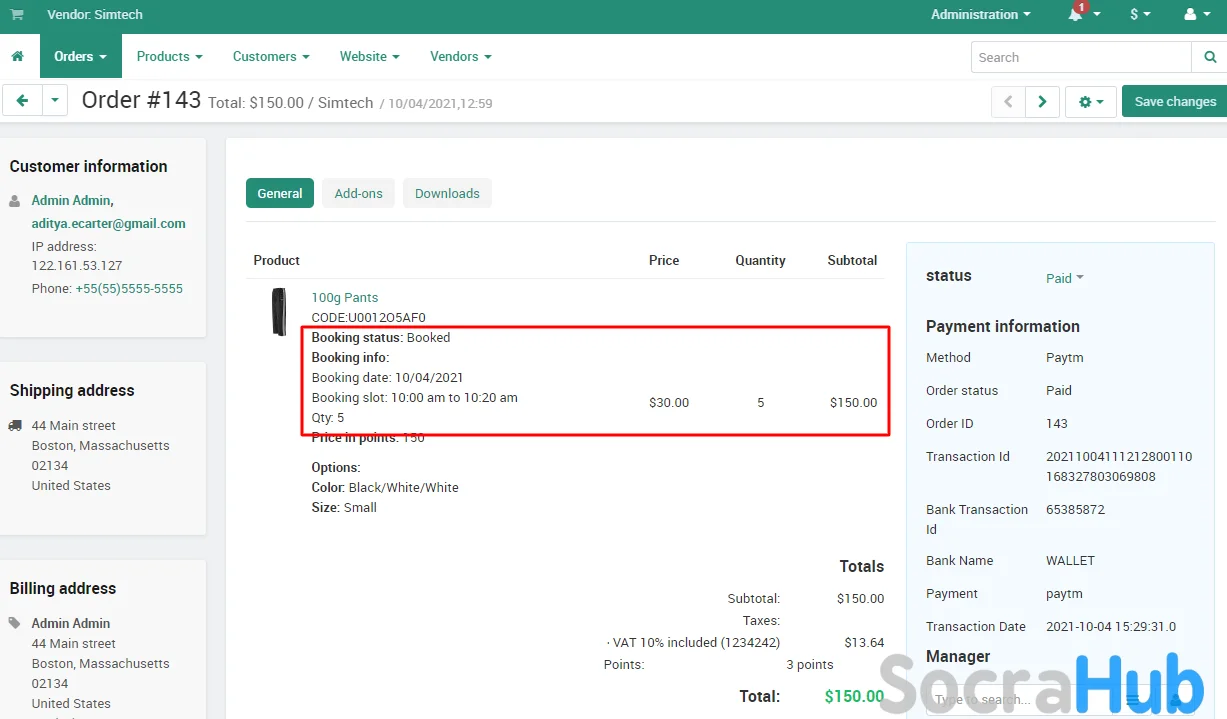Expand the Administration dropdown
The width and height of the screenshot is (1227, 719).
point(980,15)
